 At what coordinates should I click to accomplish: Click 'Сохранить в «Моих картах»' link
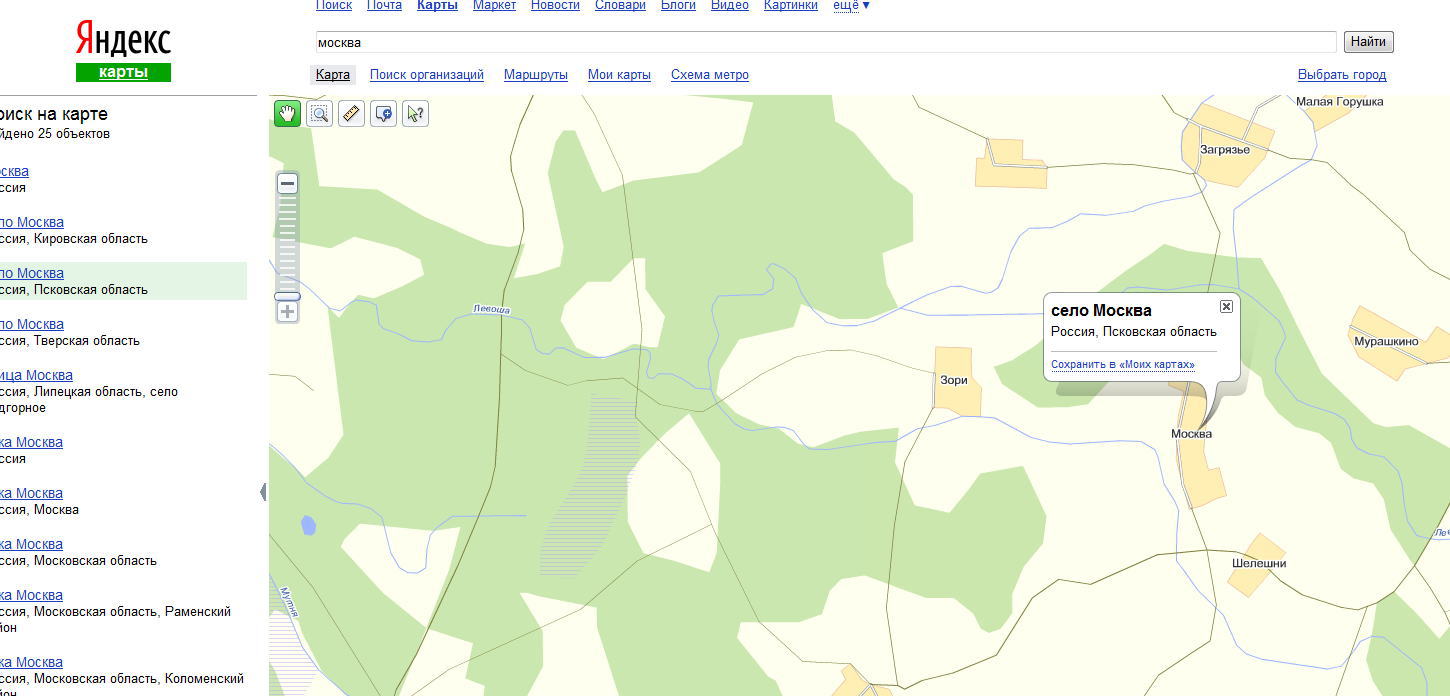[x=1122, y=365]
